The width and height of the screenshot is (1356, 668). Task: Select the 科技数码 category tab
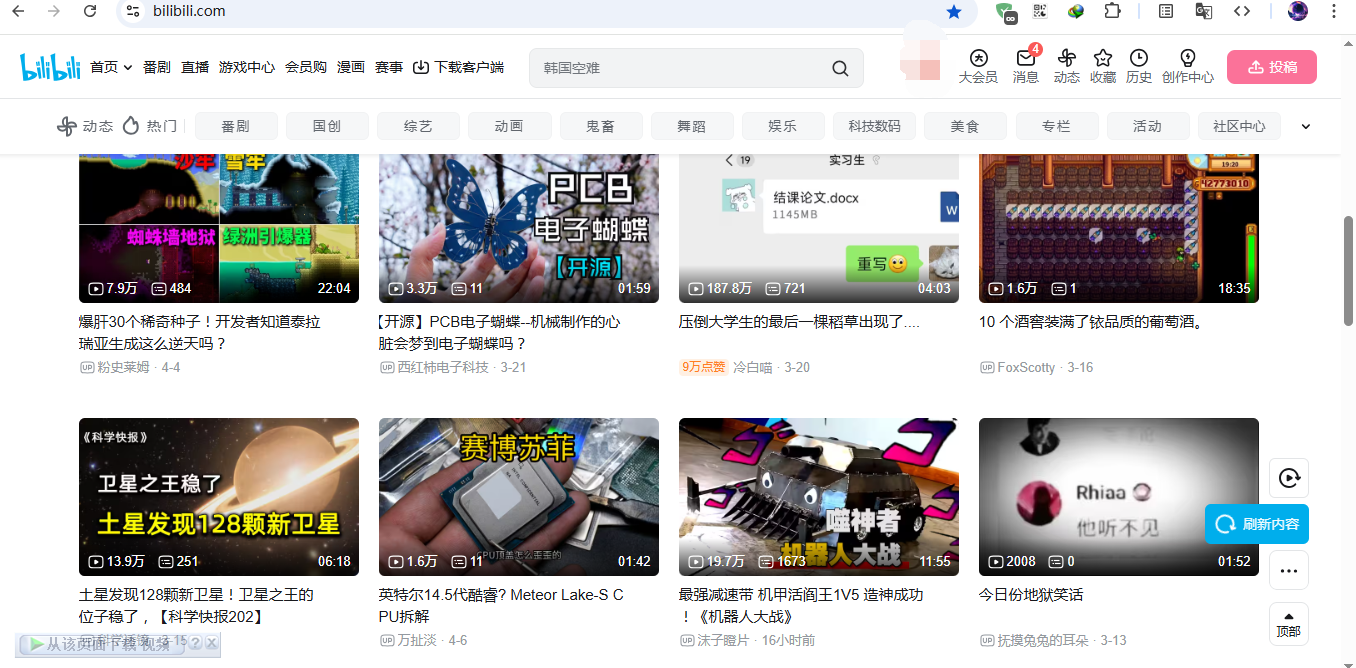click(874, 126)
